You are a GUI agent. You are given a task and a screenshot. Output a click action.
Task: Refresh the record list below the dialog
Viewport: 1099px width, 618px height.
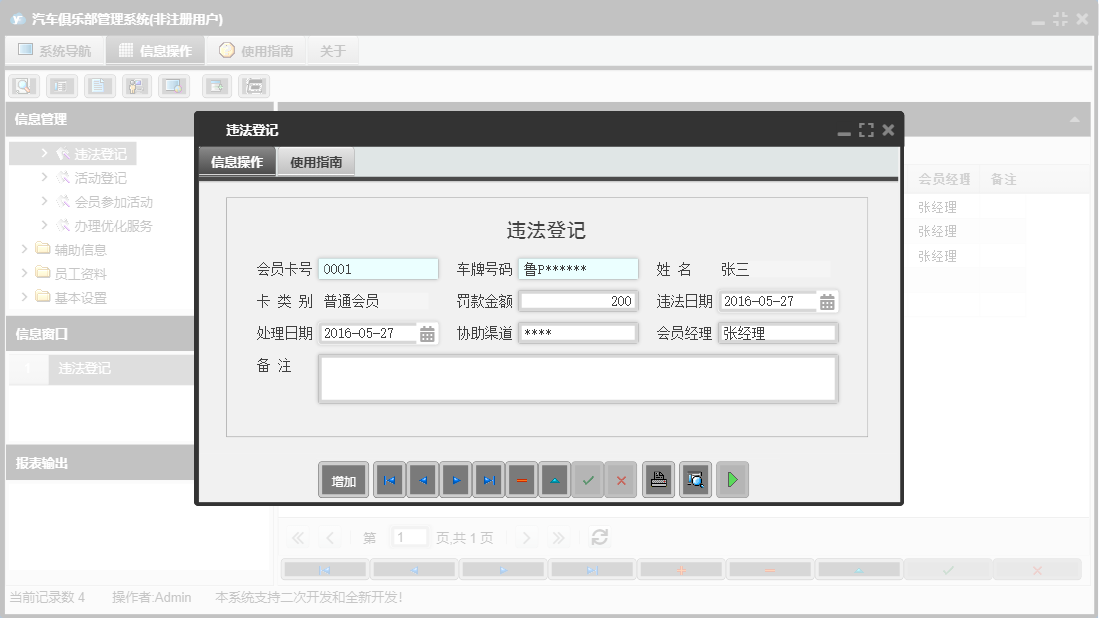(599, 537)
